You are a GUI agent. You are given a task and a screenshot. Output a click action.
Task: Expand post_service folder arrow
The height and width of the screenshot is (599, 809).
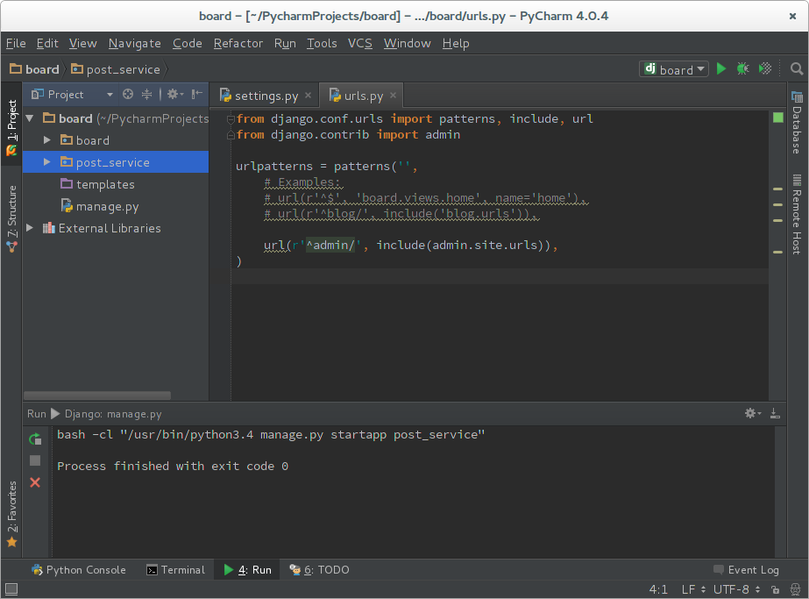point(47,162)
